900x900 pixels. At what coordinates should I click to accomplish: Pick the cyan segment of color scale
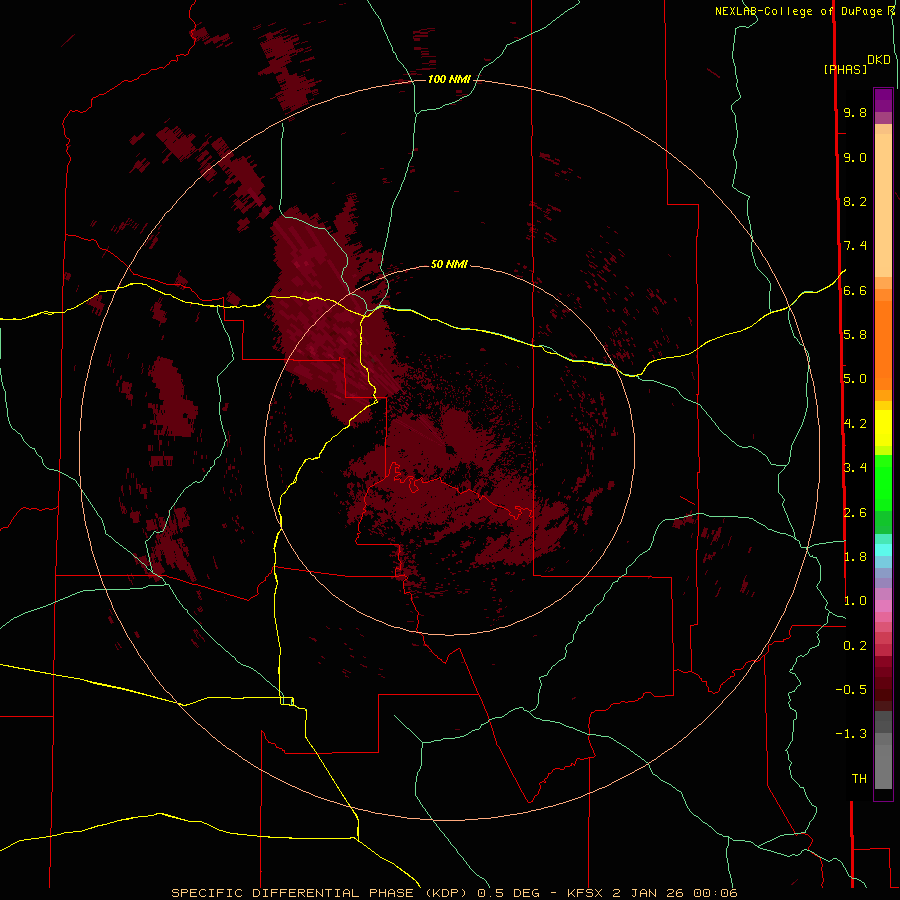(883, 550)
